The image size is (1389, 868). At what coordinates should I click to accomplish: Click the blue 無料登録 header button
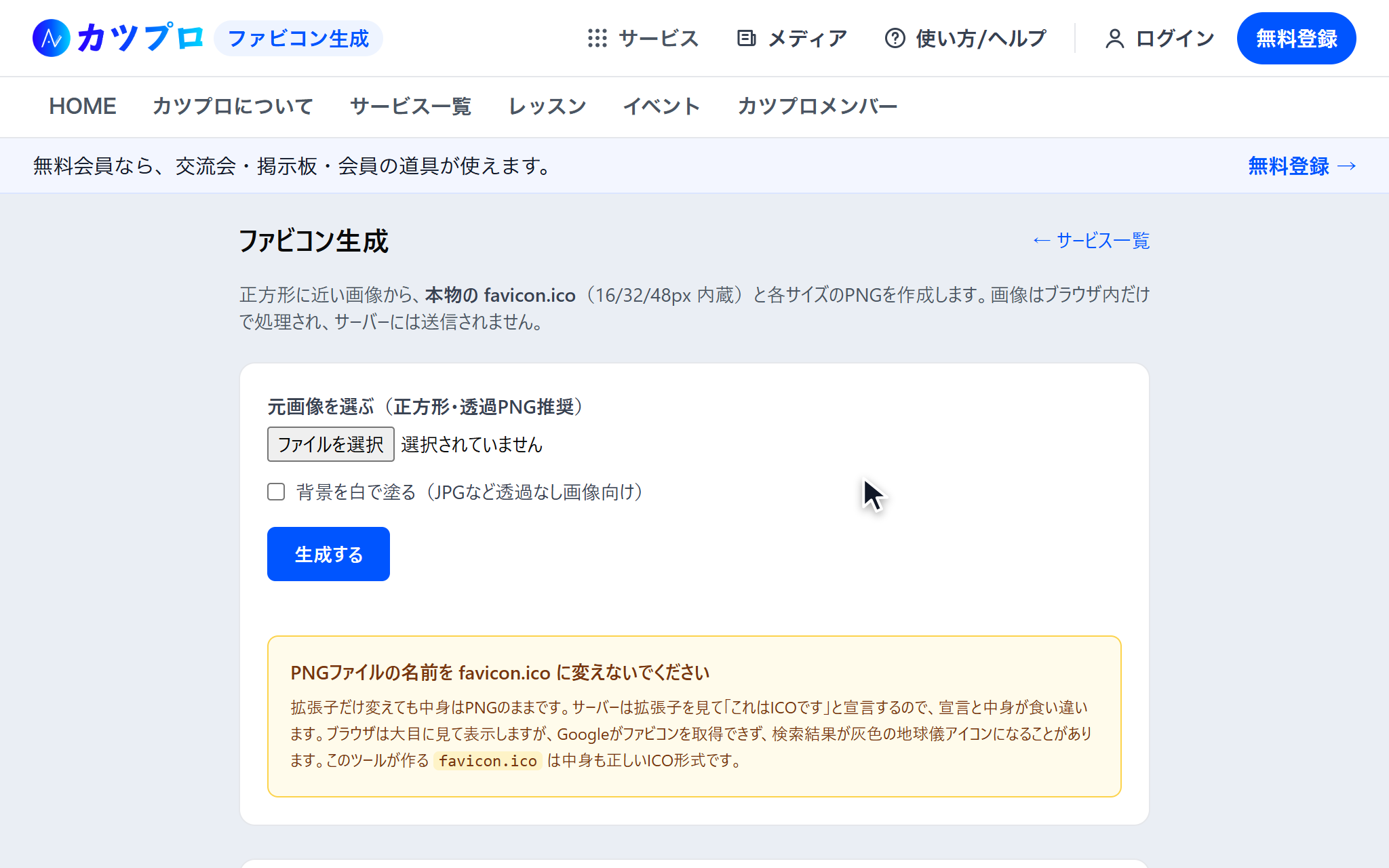pyautogui.click(x=1296, y=38)
